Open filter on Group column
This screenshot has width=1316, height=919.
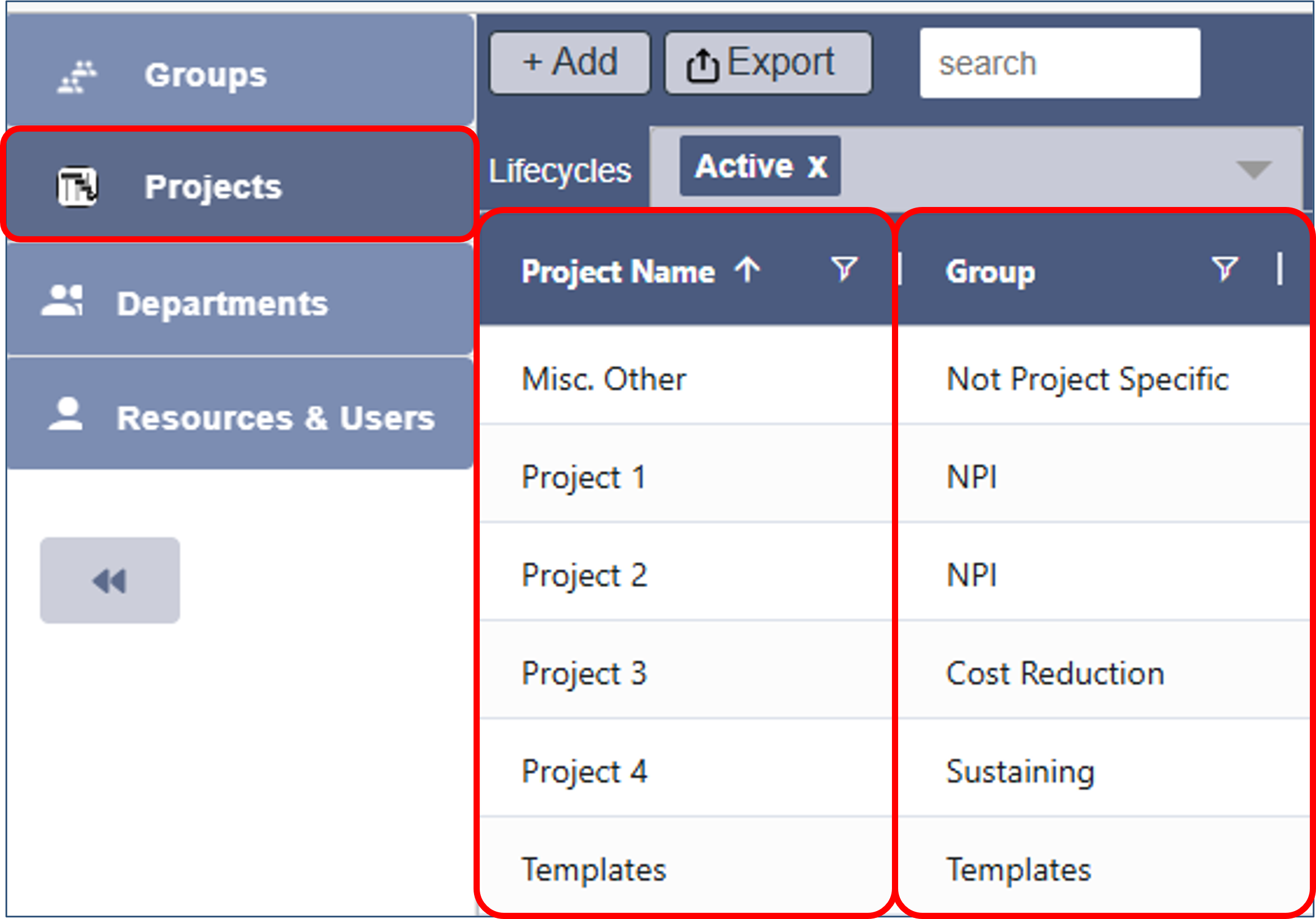pyautogui.click(x=1224, y=269)
